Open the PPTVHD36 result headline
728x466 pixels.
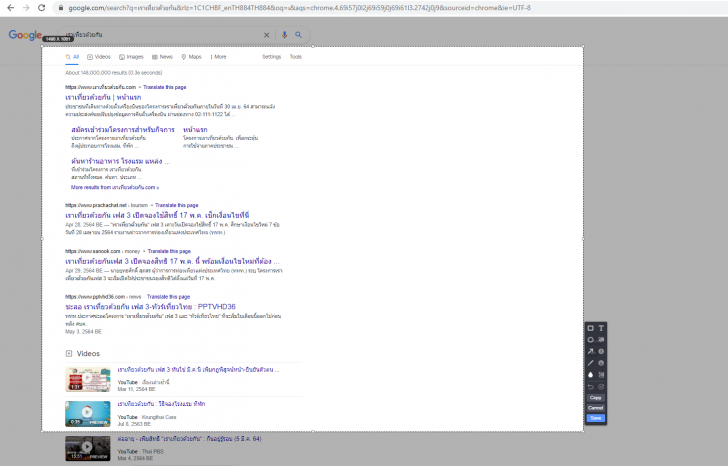[150, 307]
